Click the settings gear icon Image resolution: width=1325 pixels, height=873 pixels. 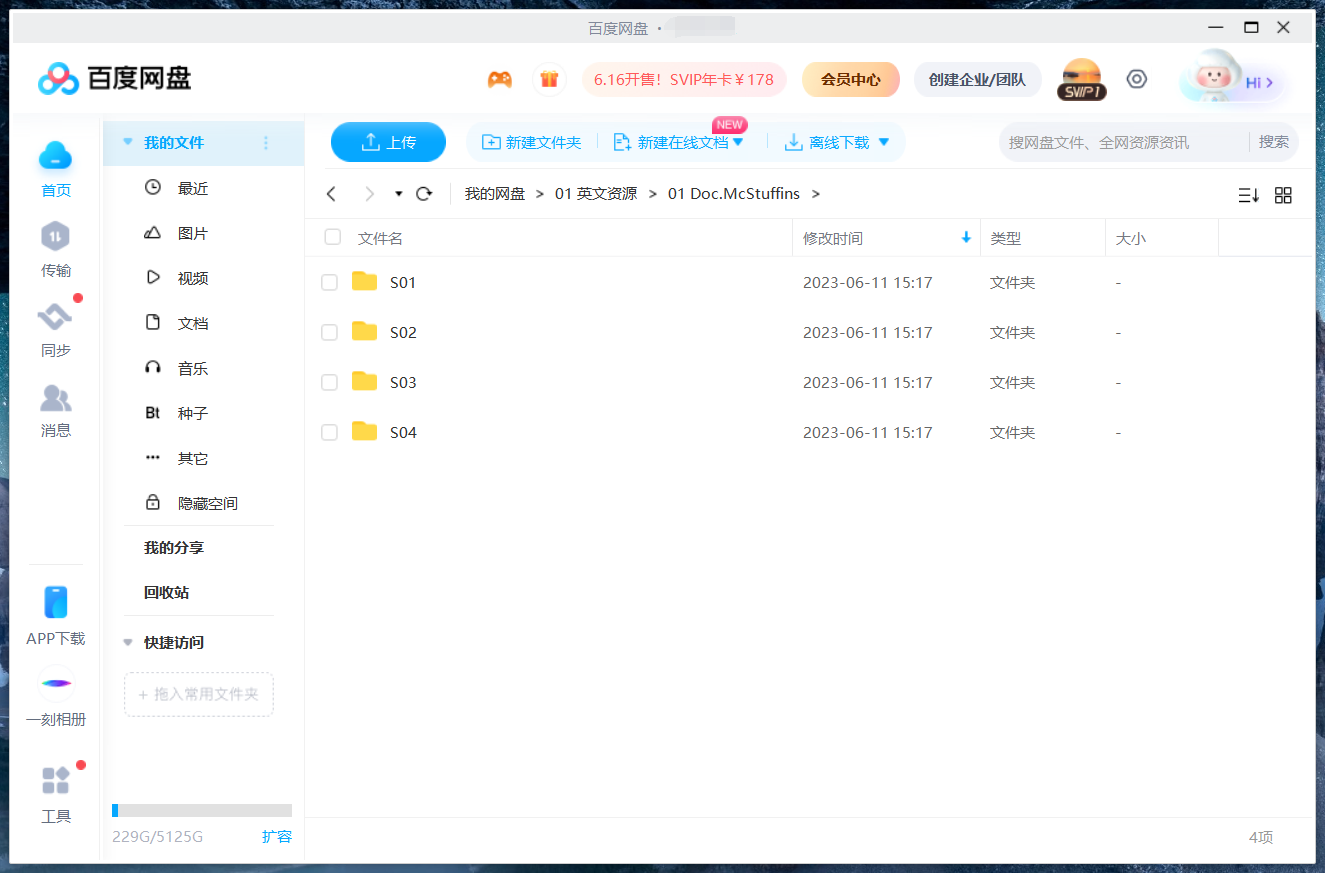[x=1136, y=78]
